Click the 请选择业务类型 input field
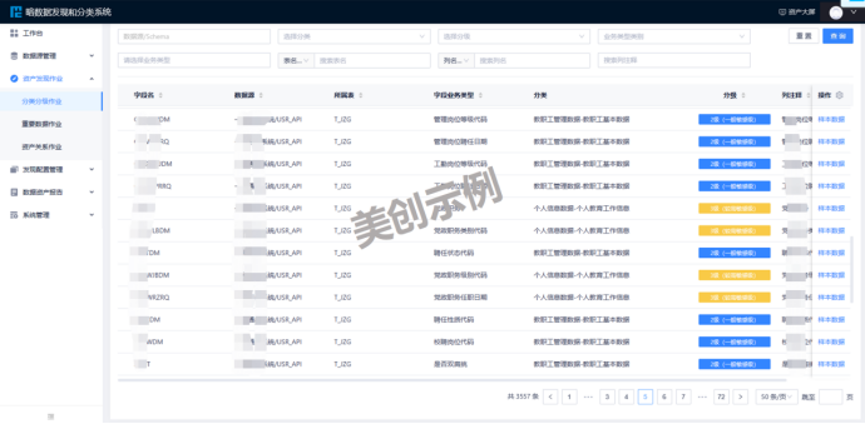This screenshot has width=866, height=424. click(194, 61)
